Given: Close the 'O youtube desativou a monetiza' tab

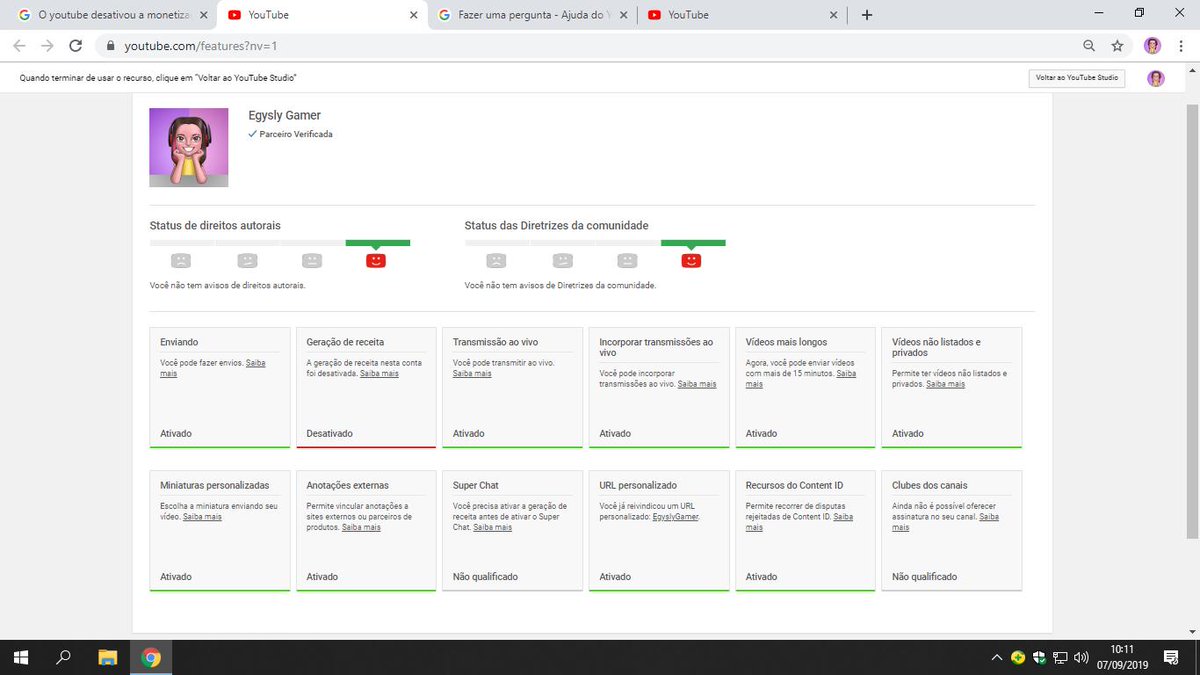Looking at the screenshot, I should 204,15.
